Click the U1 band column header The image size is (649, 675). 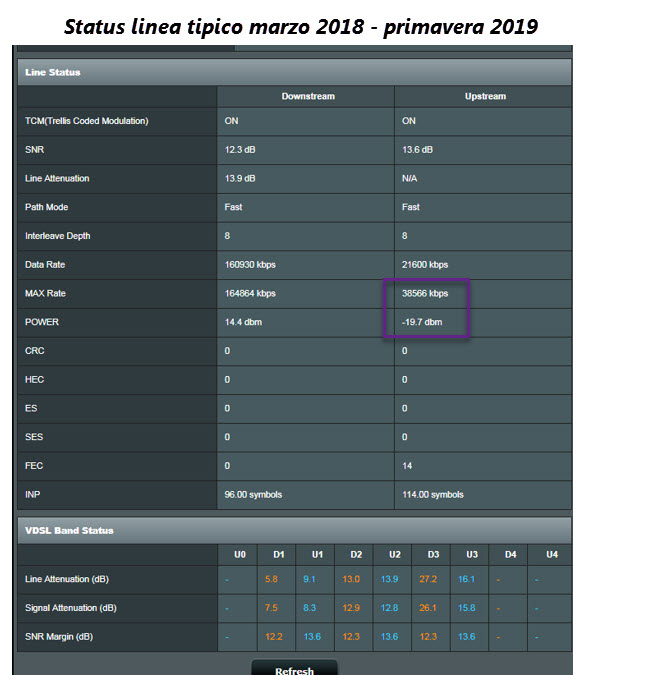pos(317,555)
